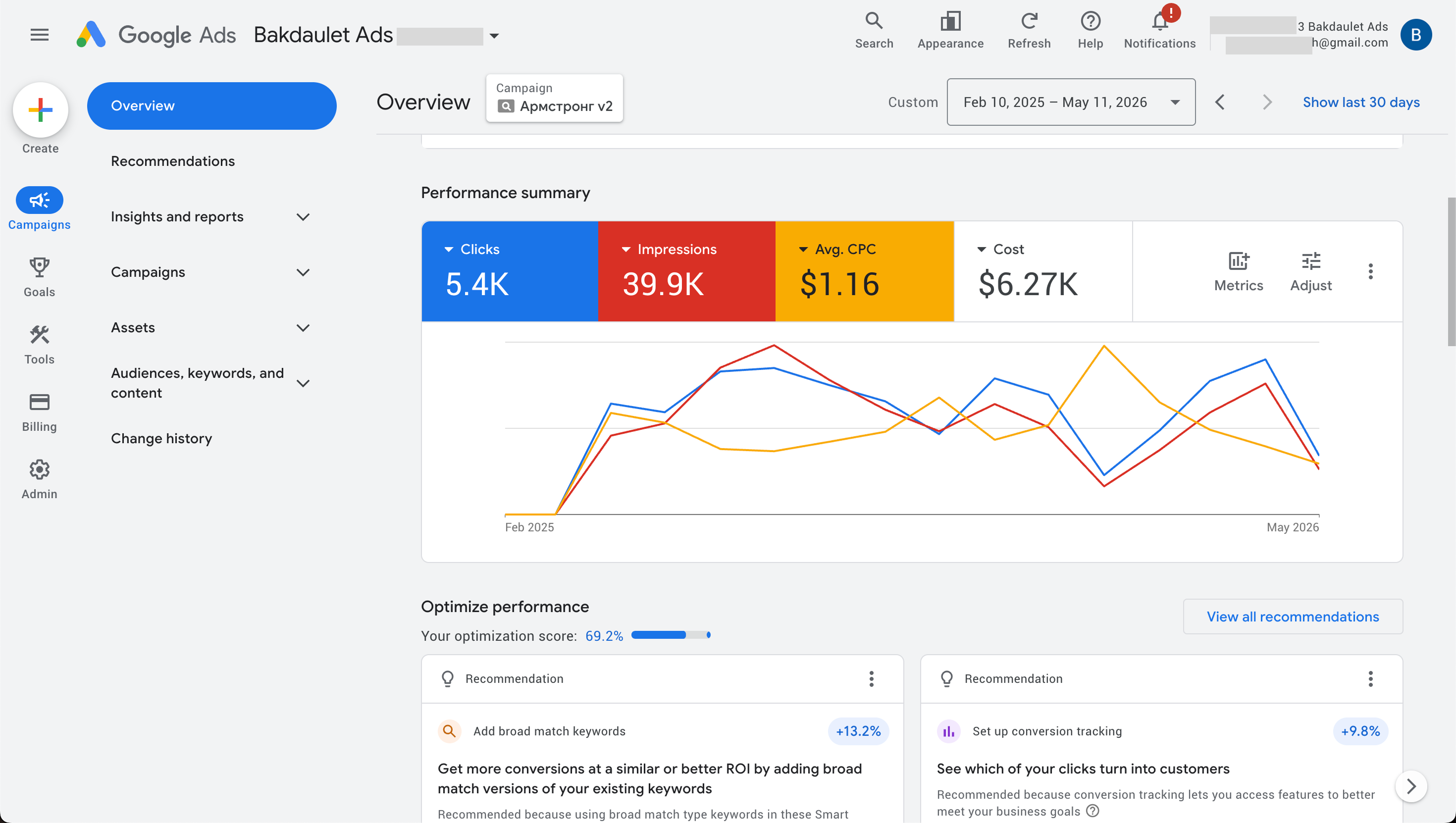Open Admin settings in the left rail
1456x823 pixels.
click(x=40, y=479)
